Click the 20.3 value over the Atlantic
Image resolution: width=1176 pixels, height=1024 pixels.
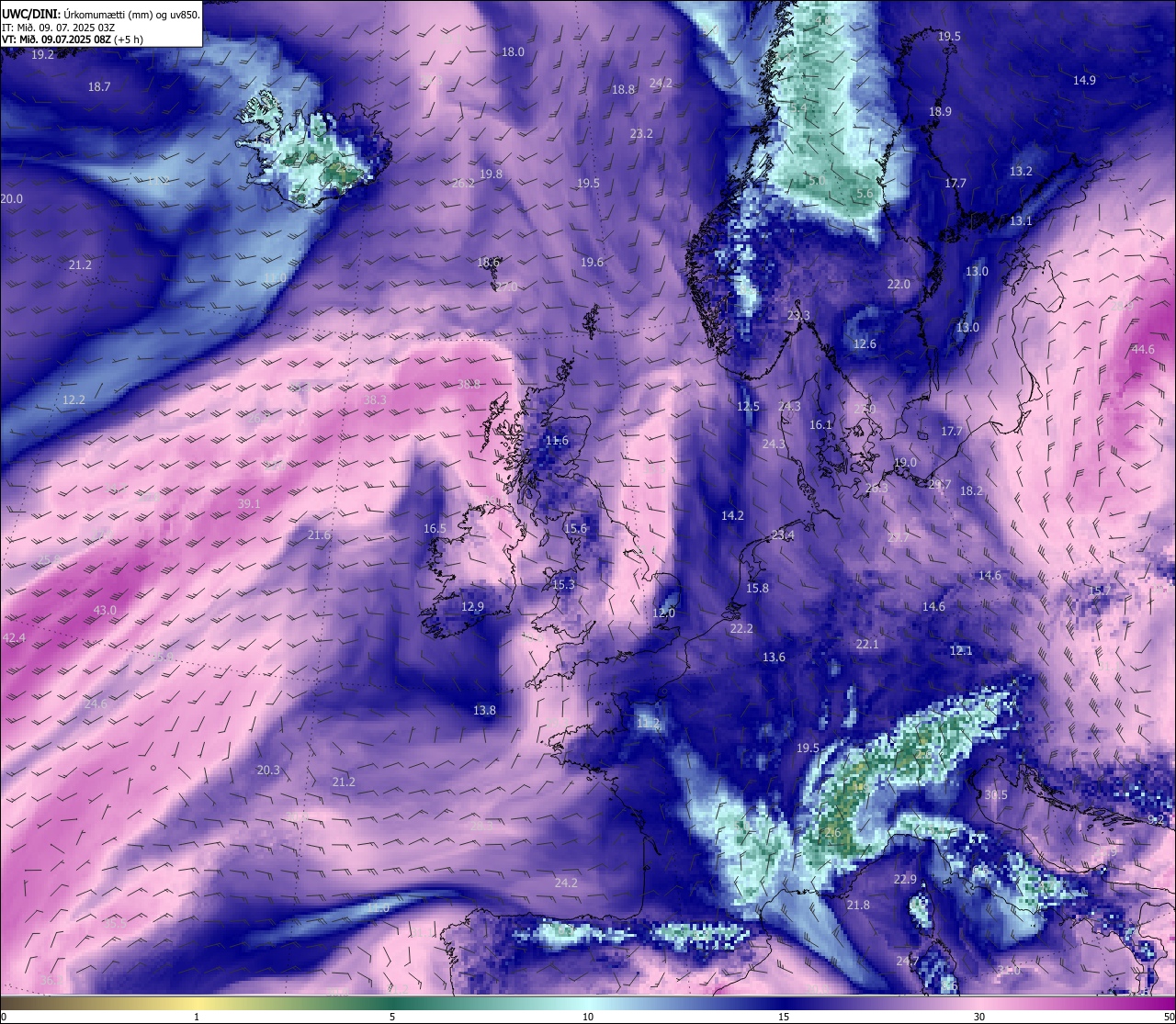click(x=268, y=771)
